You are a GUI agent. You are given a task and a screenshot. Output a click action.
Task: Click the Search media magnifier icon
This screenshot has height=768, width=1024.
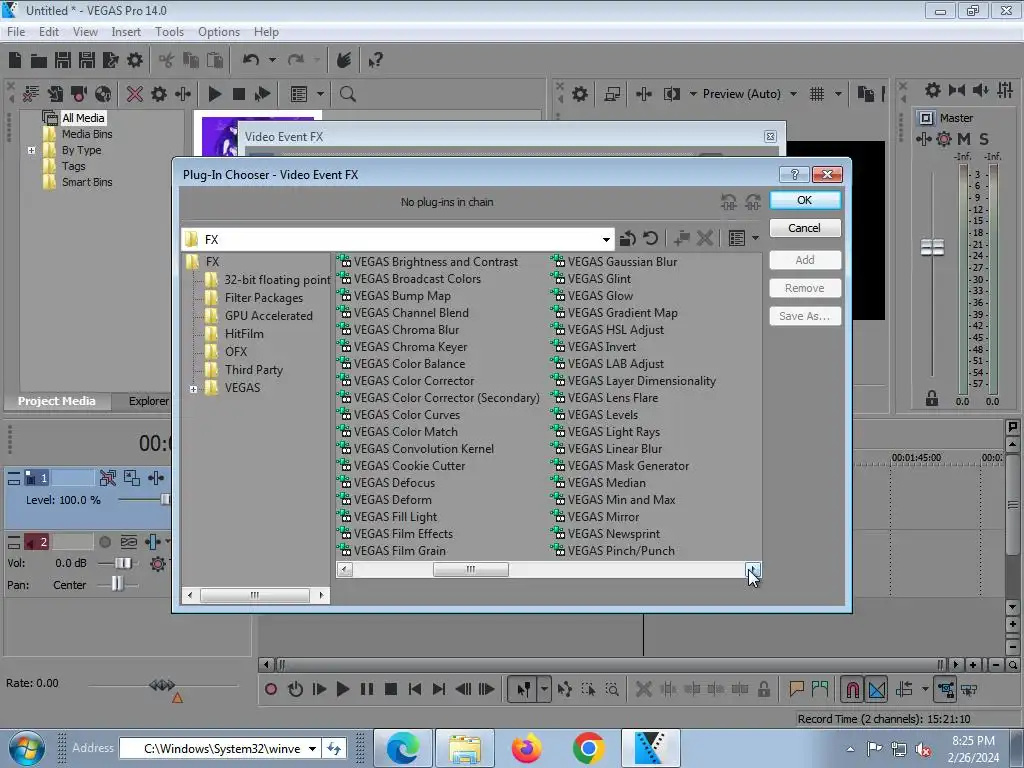tap(347, 94)
